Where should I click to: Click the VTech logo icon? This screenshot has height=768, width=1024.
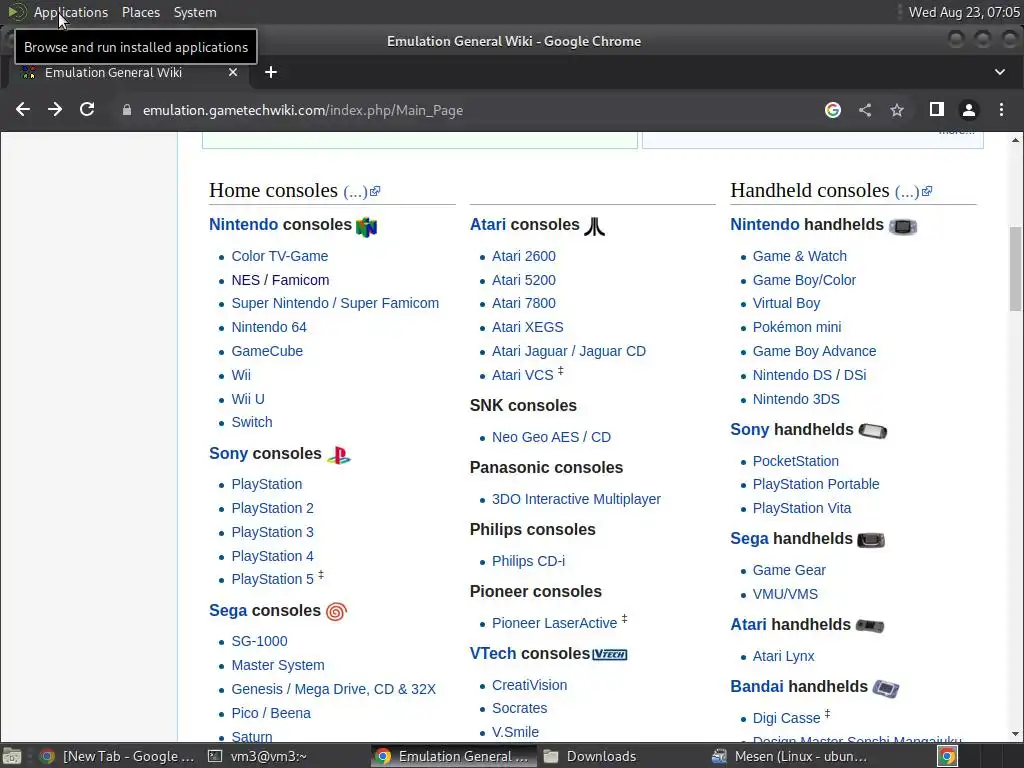coord(610,654)
